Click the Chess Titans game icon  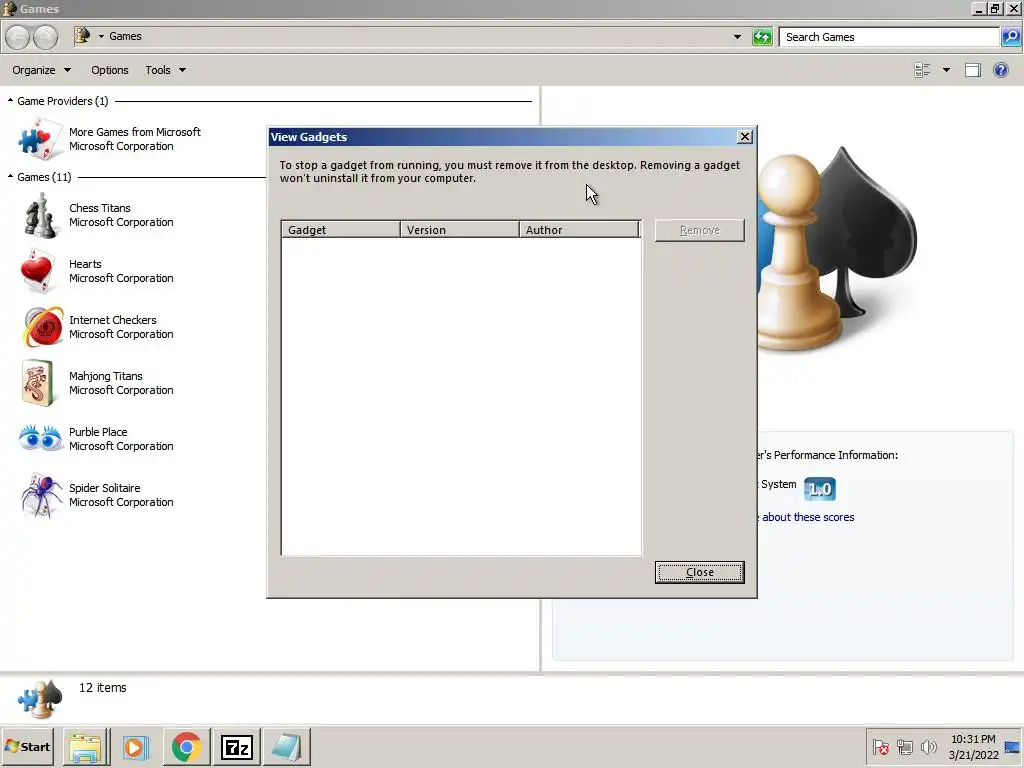(x=40, y=215)
